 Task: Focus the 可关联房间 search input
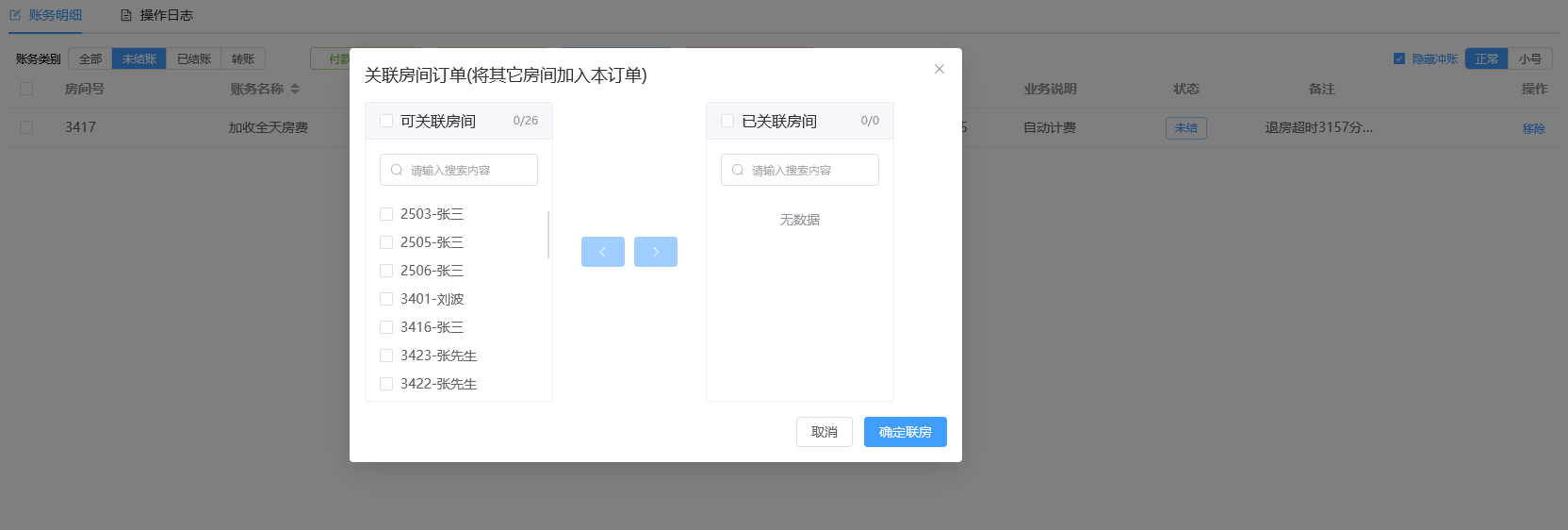(x=459, y=170)
